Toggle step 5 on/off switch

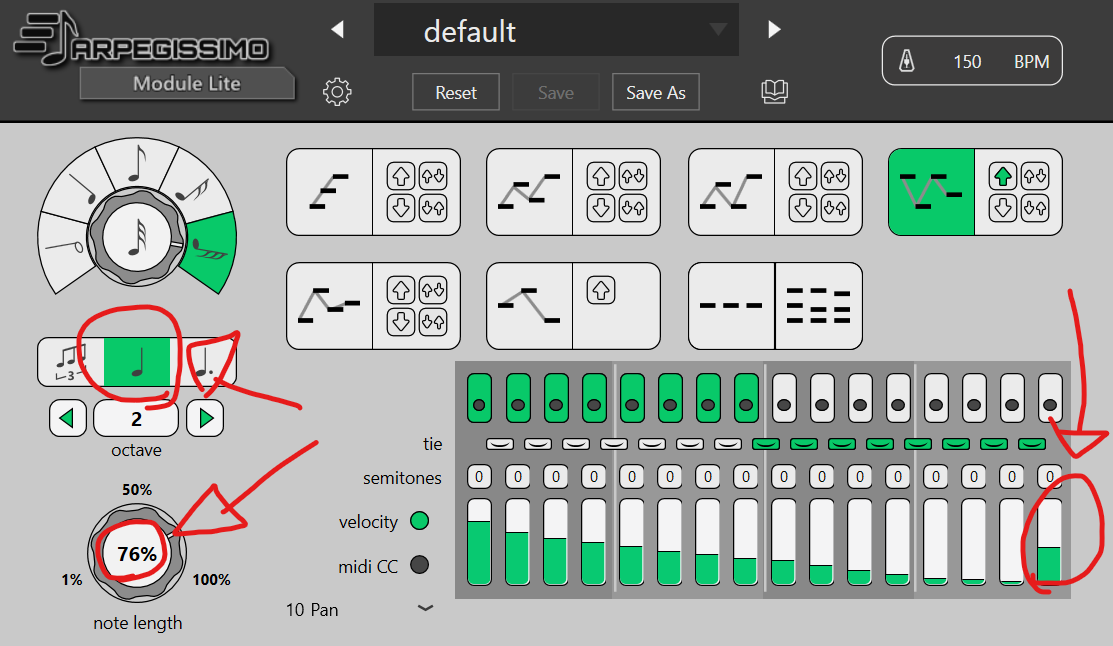(632, 398)
